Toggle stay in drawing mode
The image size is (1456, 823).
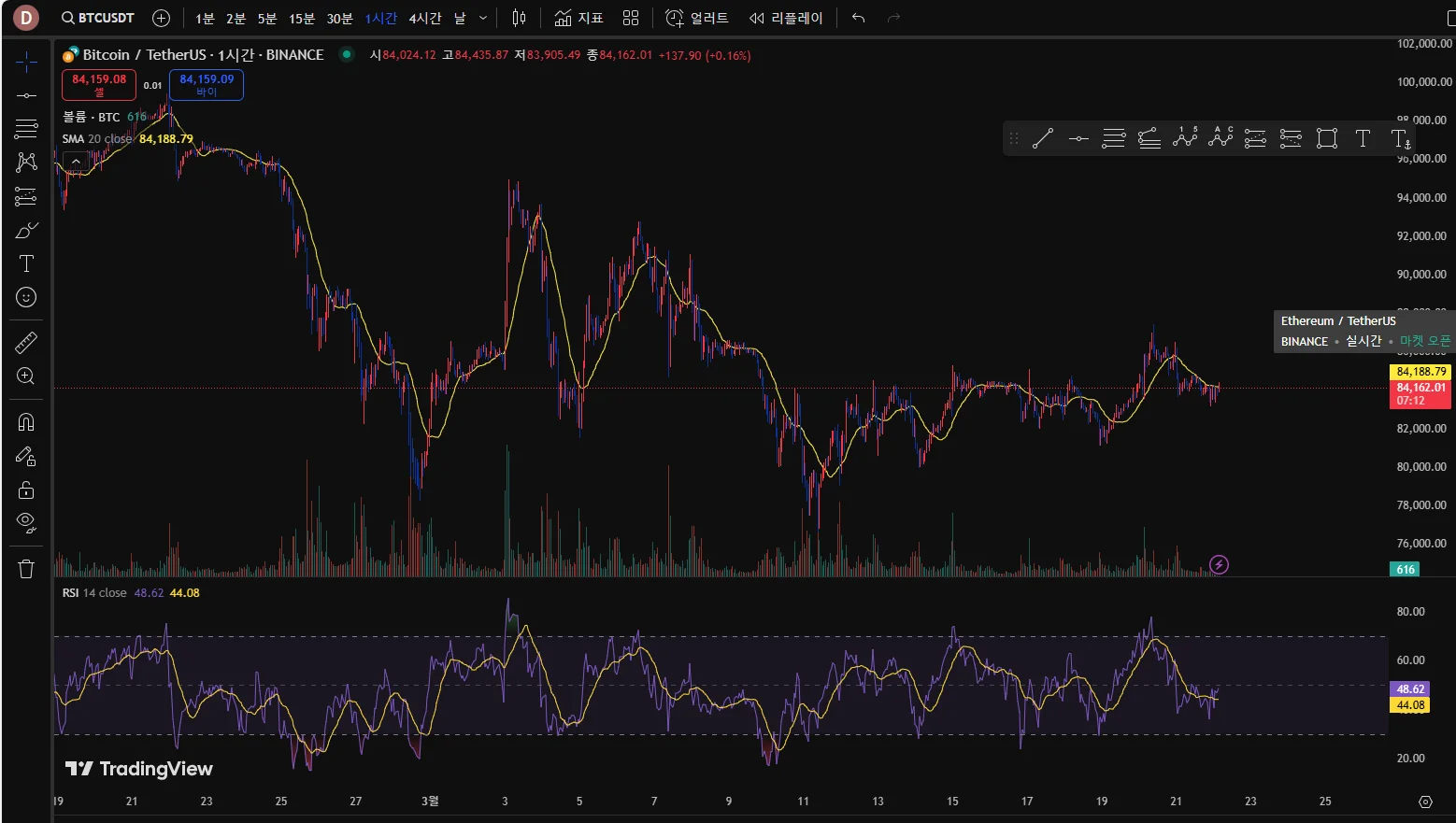click(26, 456)
